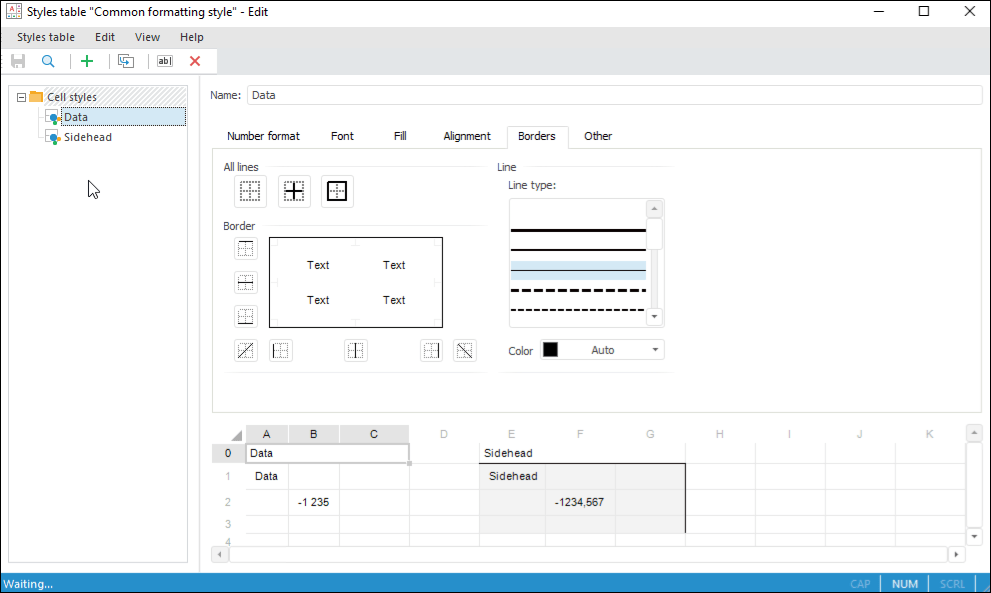Click the Line type list scroll-down arrow
This screenshot has width=991, height=593.
(655, 317)
